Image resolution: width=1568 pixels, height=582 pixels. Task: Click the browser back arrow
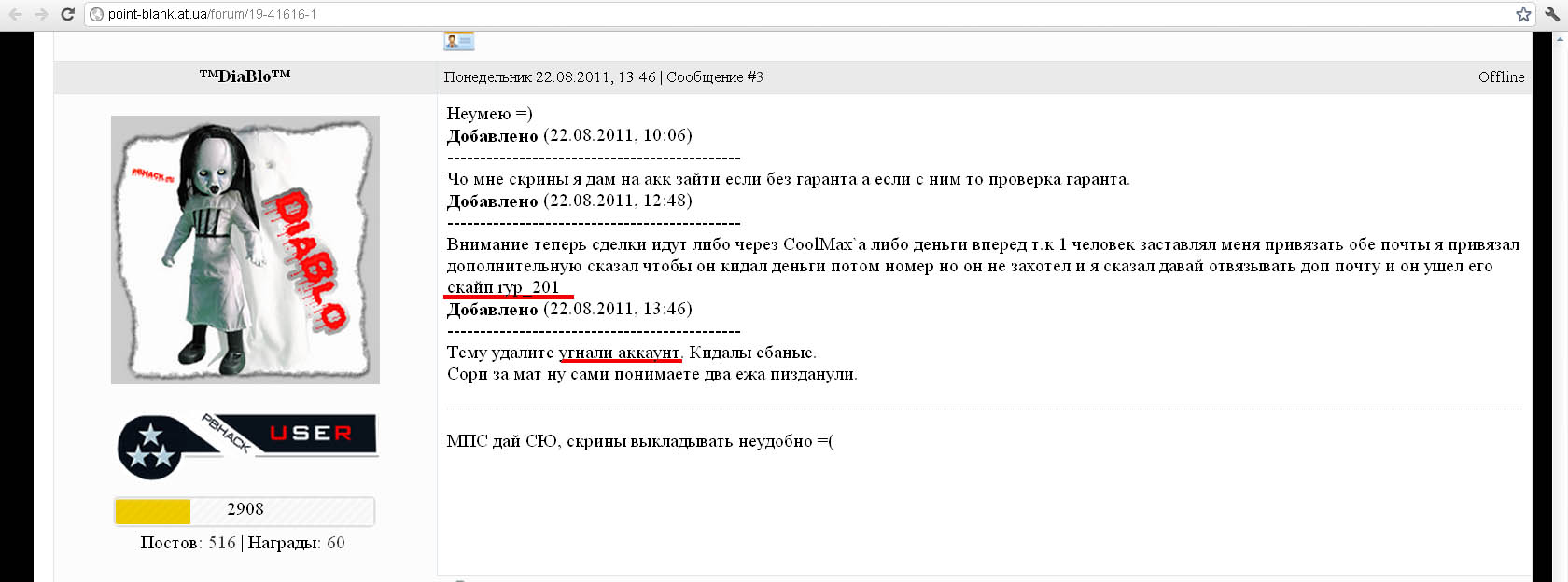(16, 14)
